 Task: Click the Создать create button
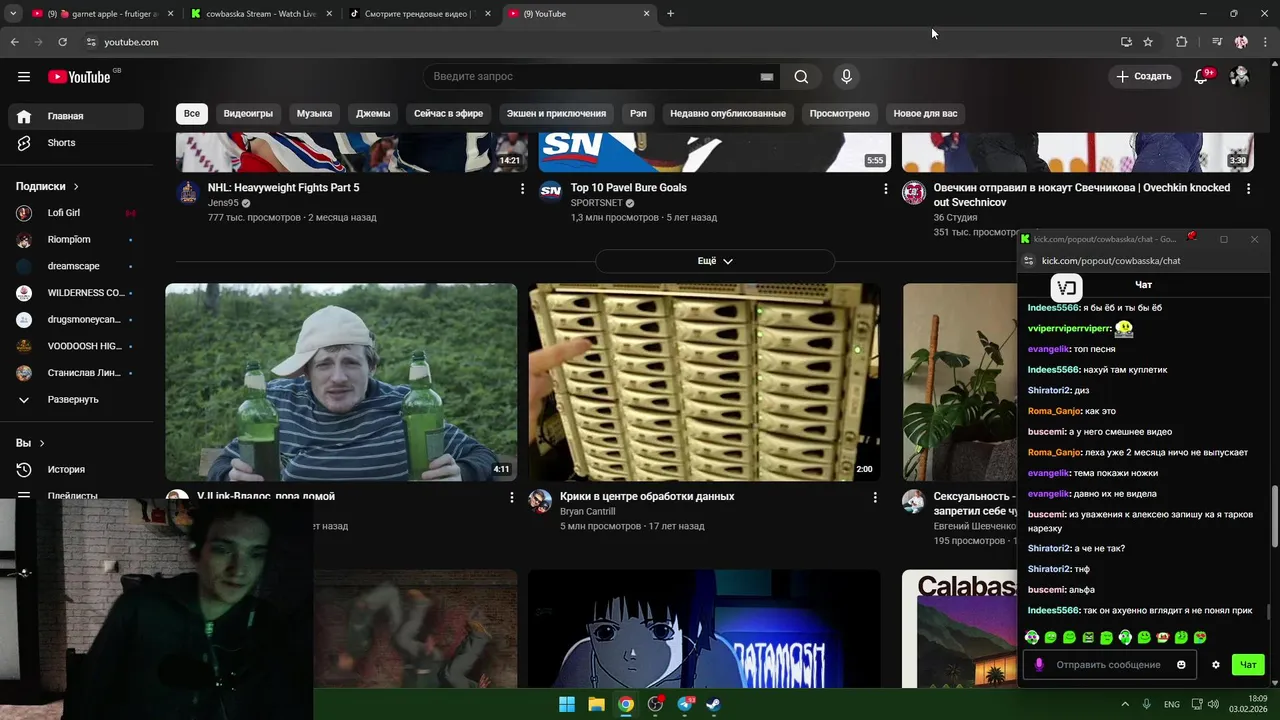pos(1143,76)
